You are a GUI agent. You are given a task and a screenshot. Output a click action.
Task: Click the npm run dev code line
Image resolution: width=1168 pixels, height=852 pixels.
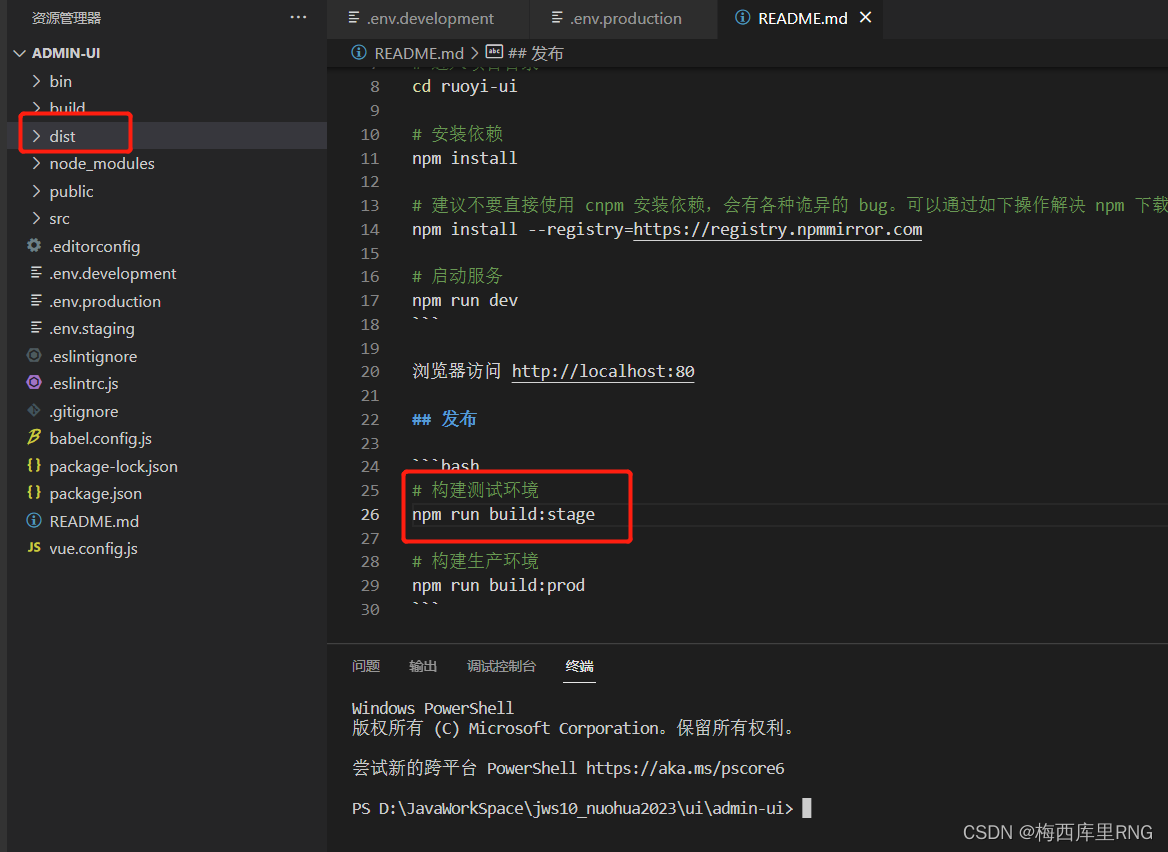pyautogui.click(x=465, y=301)
